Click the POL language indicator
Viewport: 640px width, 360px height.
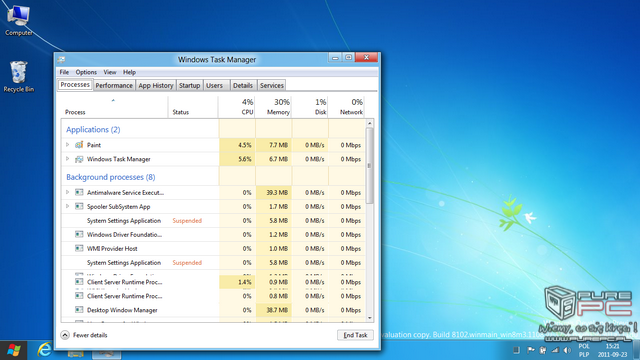584,346
